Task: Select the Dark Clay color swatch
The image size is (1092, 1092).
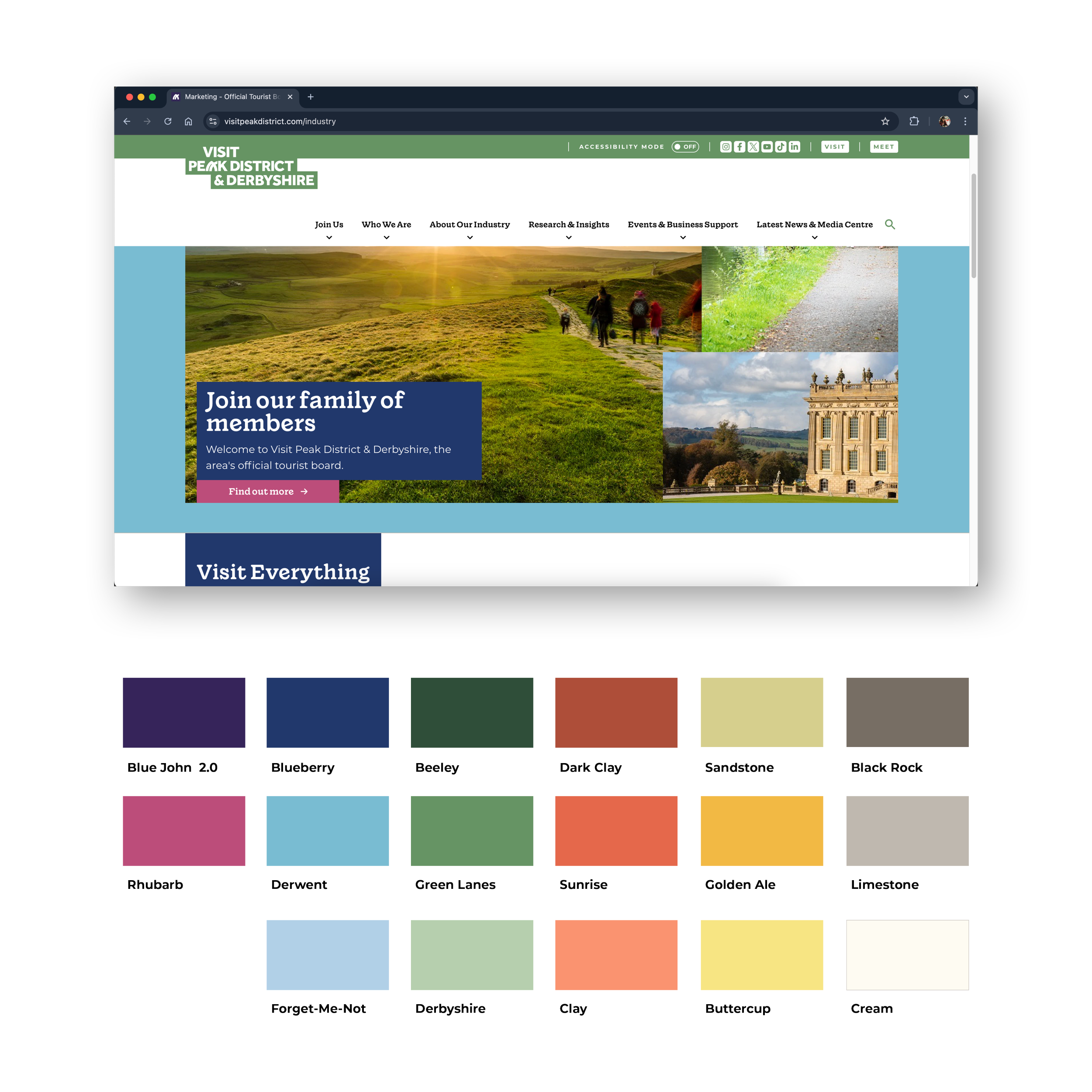Action: coord(617,713)
